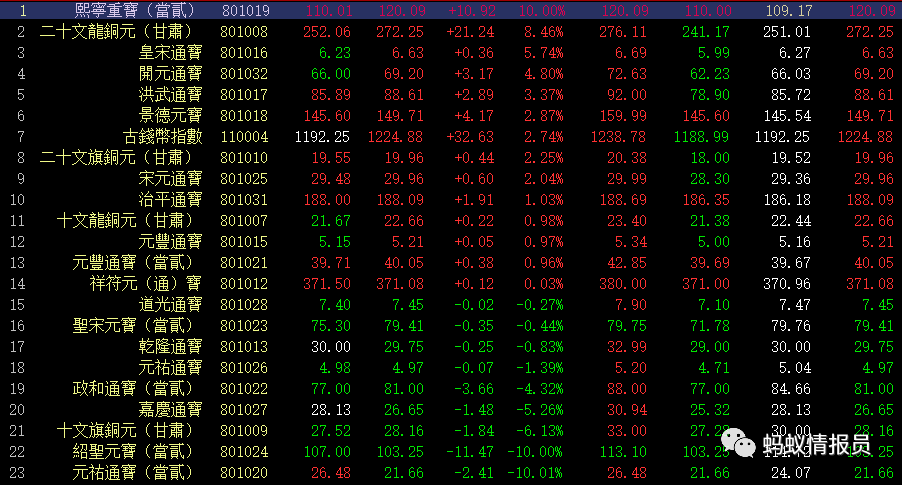
Task: Select the 嘉慶通寶 row name
Action: coord(170,410)
